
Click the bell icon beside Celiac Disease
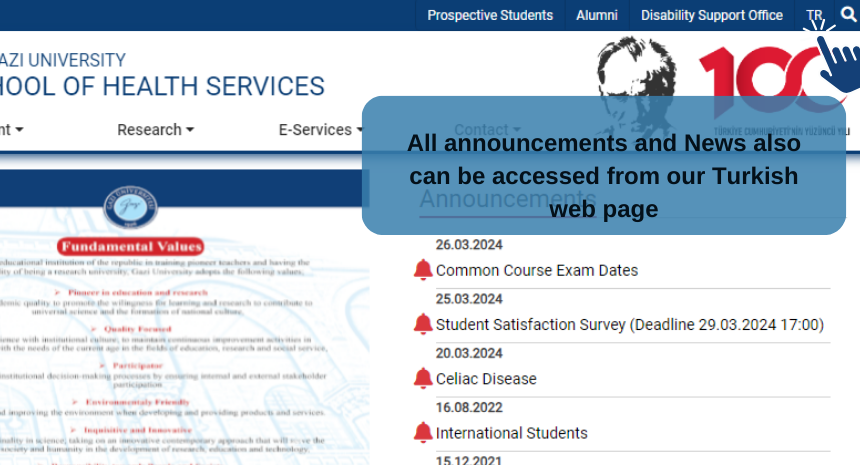pos(423,378)
